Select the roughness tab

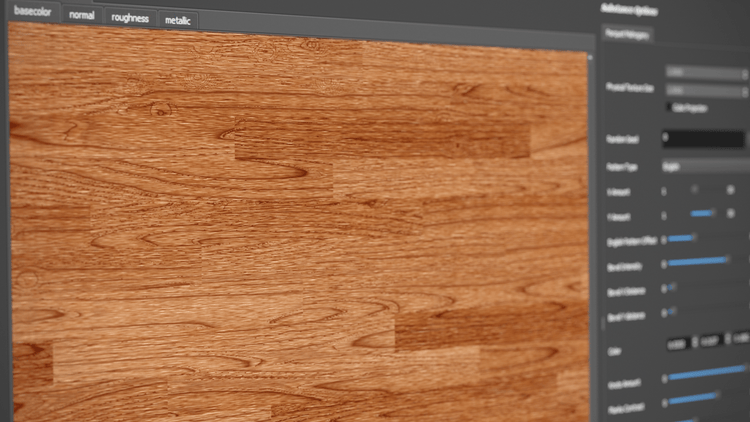click(x=130, y=18)
